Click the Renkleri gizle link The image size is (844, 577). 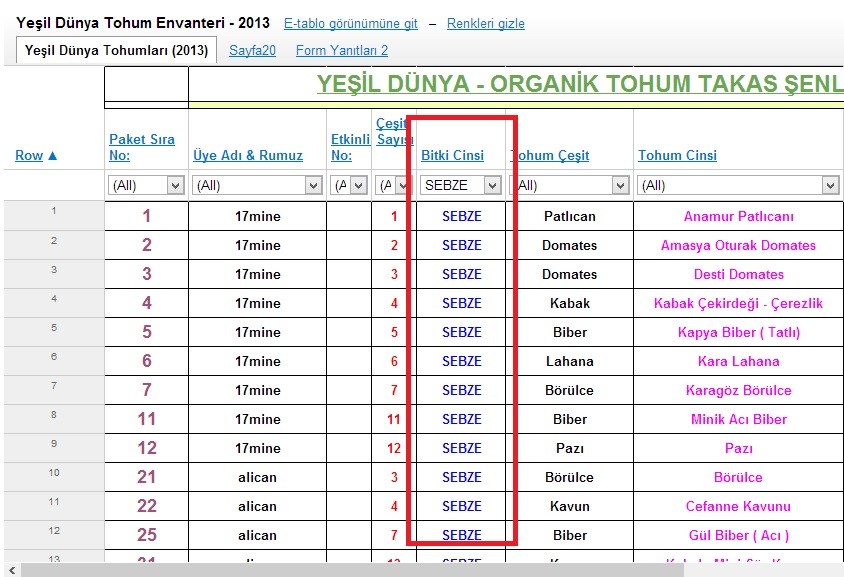pos(485,22)
